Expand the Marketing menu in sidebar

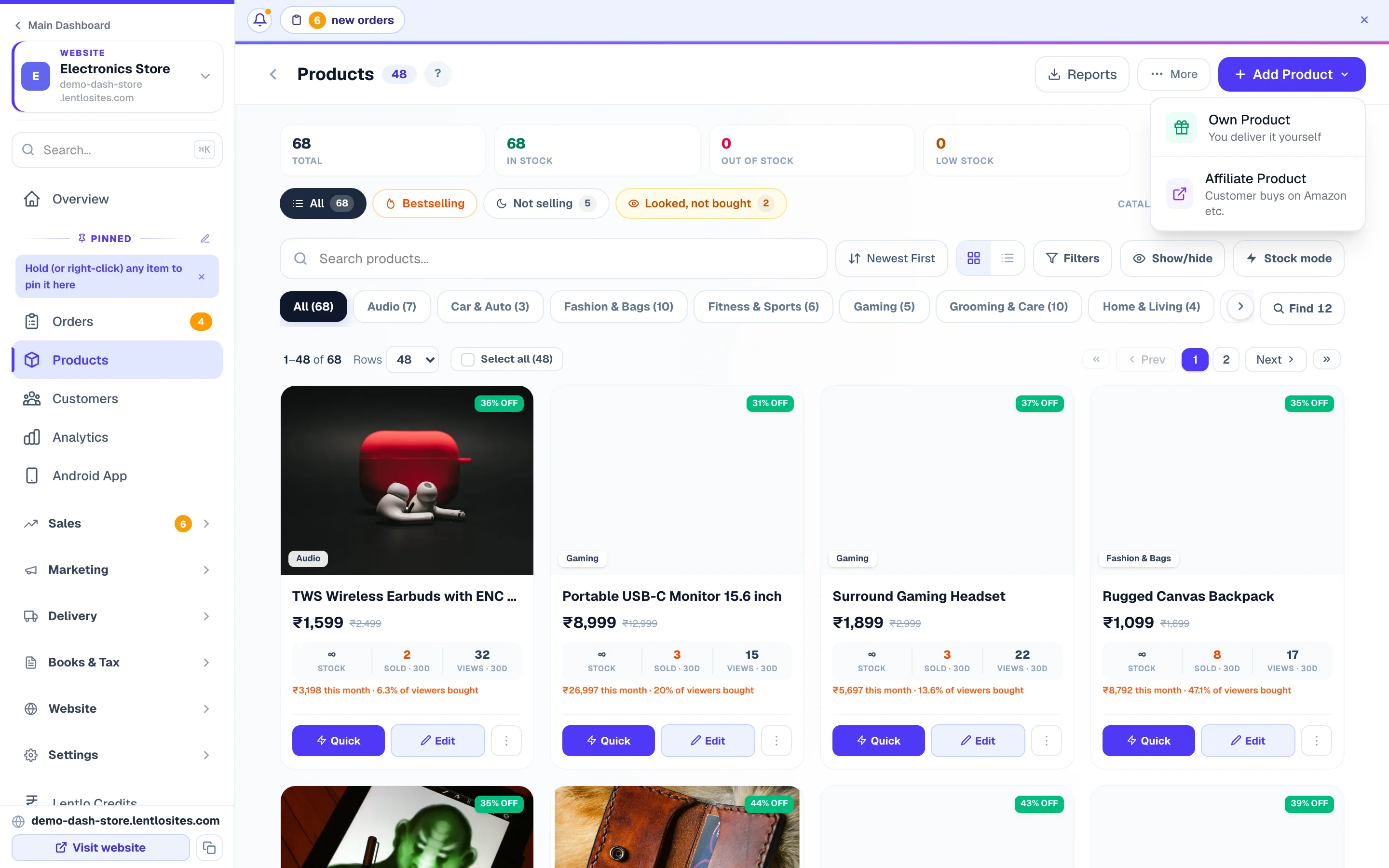pyautogui.click(x=117, y=570)
